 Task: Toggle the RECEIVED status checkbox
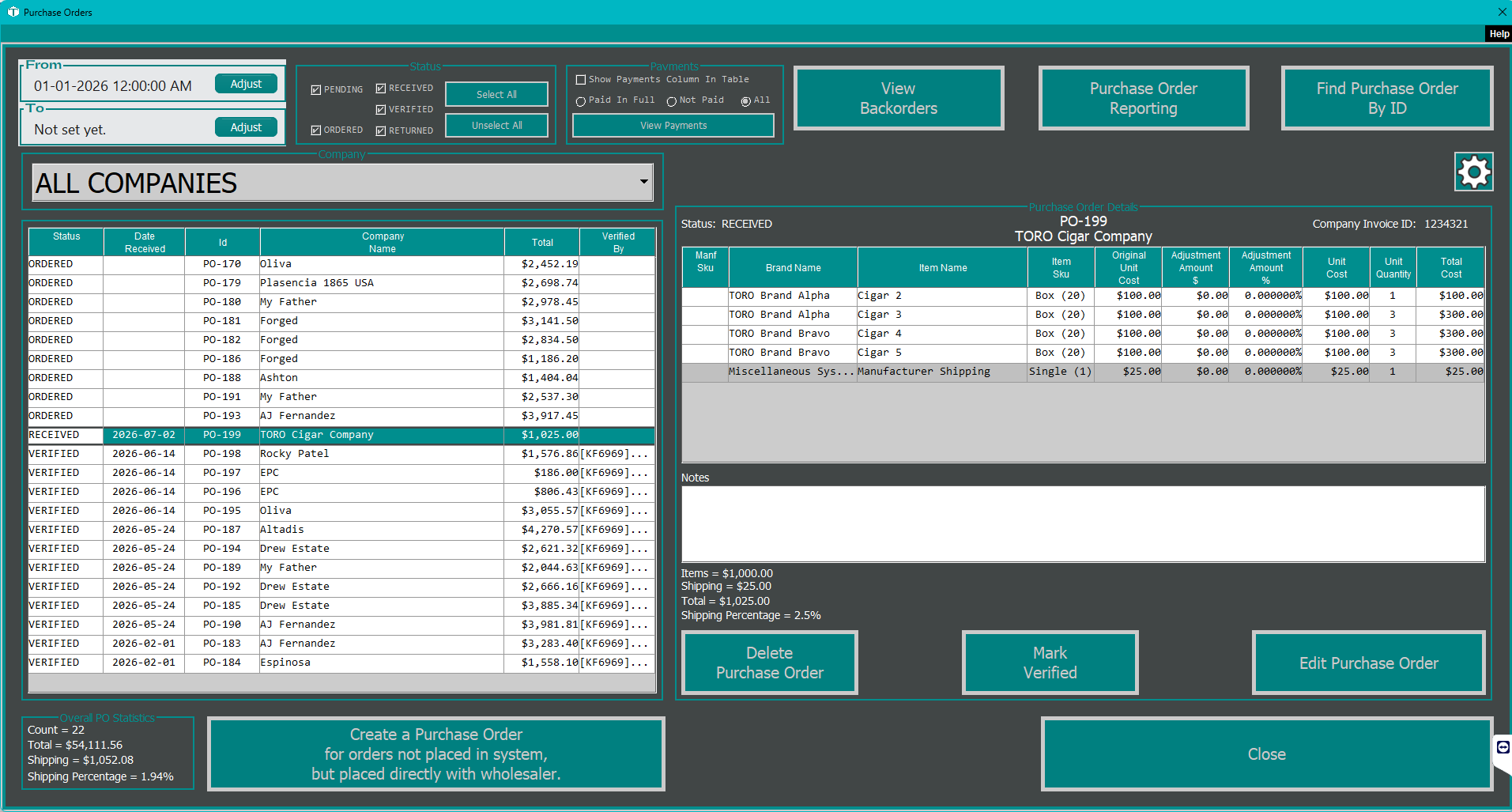(381, 89)
